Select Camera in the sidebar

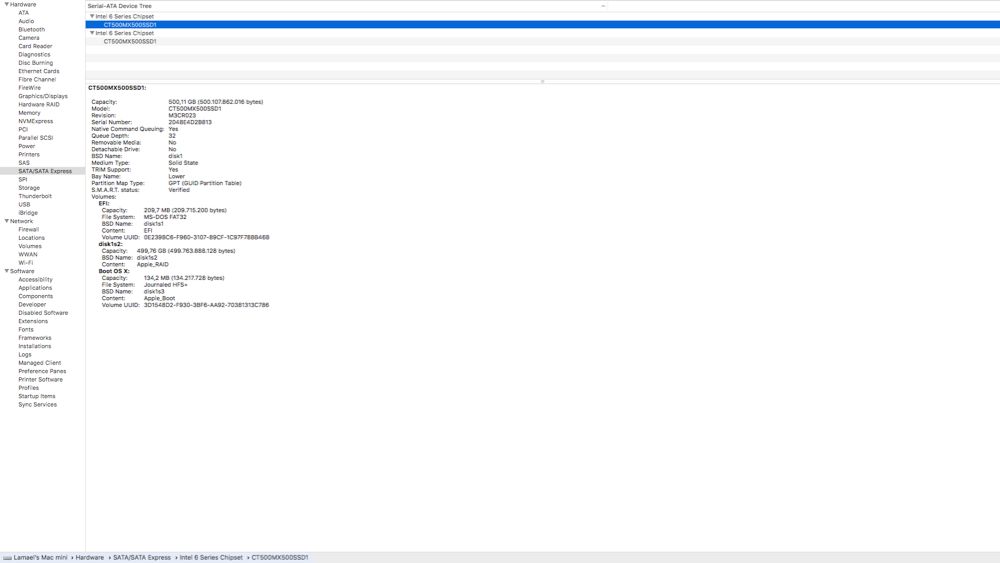29,38
